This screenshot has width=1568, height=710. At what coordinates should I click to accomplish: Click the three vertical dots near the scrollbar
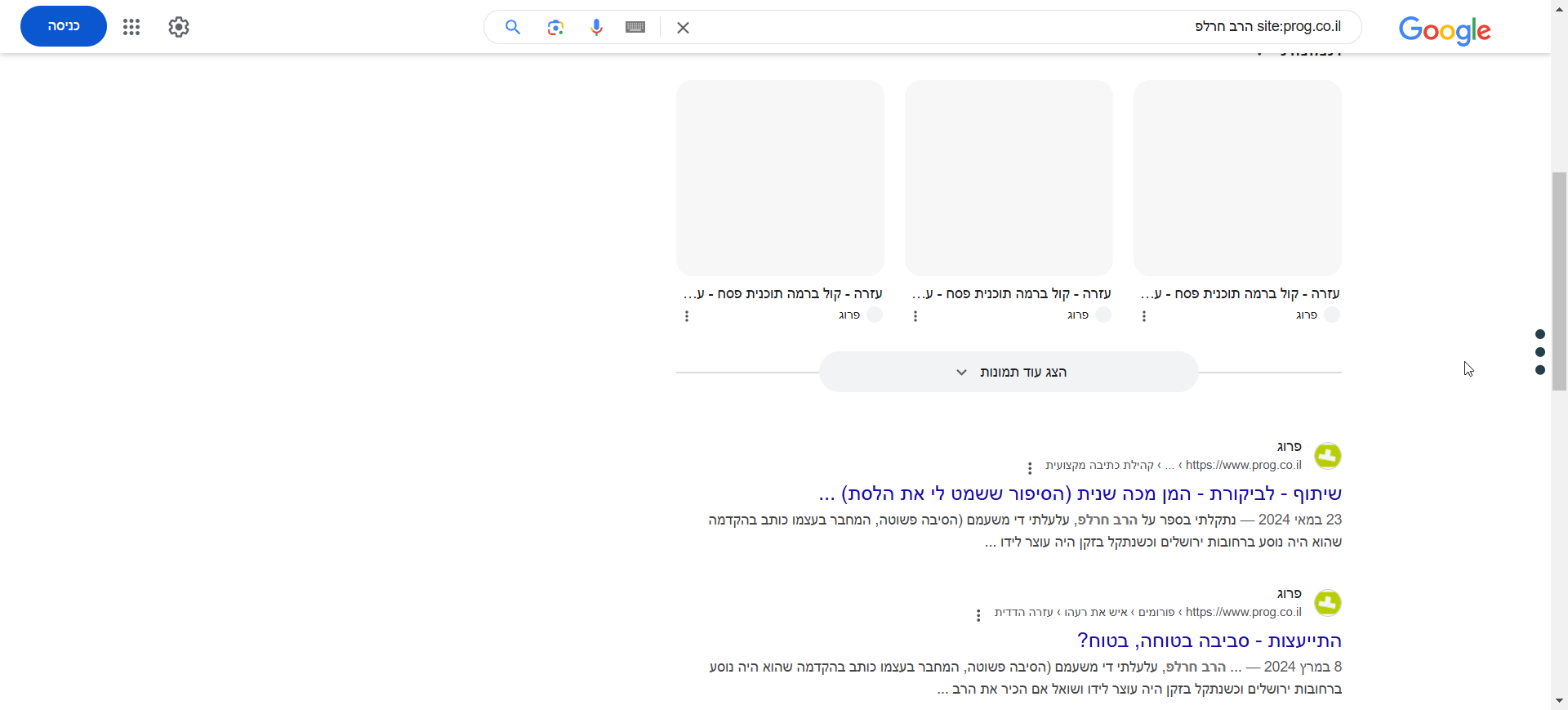(1540, 352)
